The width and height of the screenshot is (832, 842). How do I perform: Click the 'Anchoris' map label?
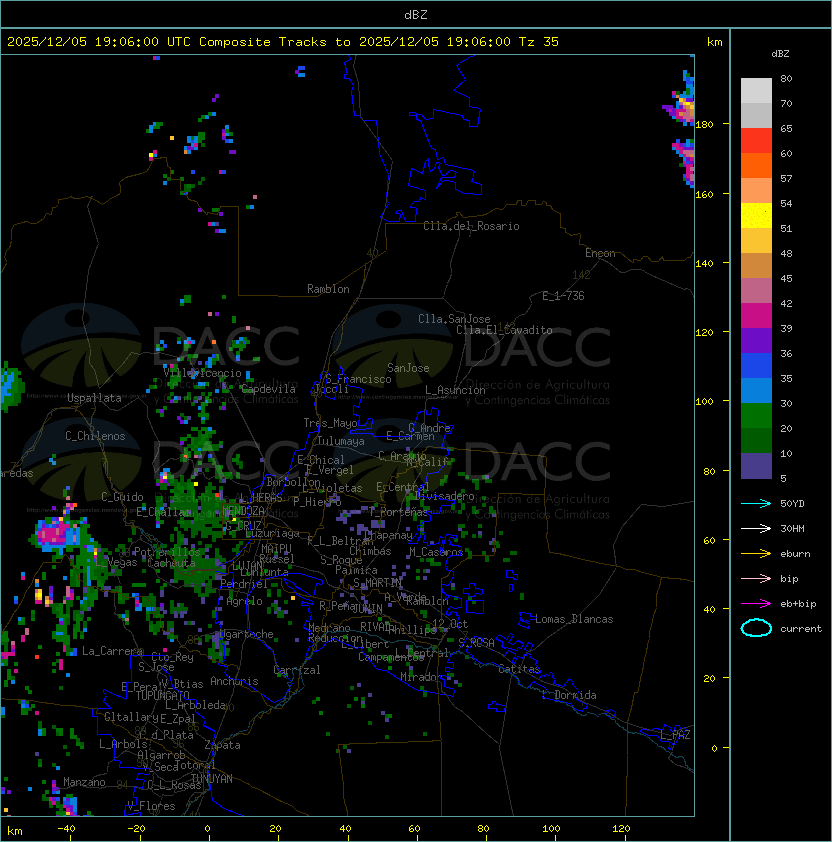pyautogui.click(x=234, y=681)
